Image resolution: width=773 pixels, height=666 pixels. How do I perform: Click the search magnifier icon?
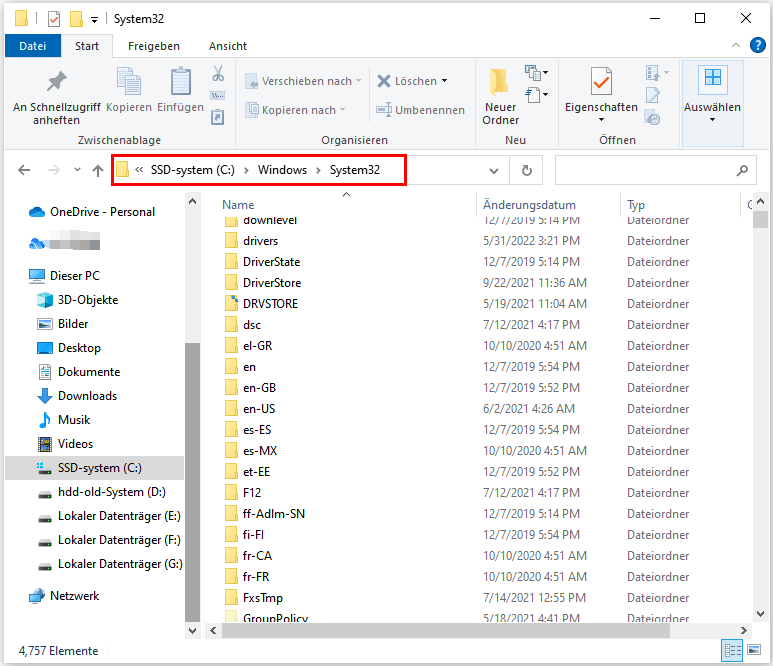pos(742,171)
